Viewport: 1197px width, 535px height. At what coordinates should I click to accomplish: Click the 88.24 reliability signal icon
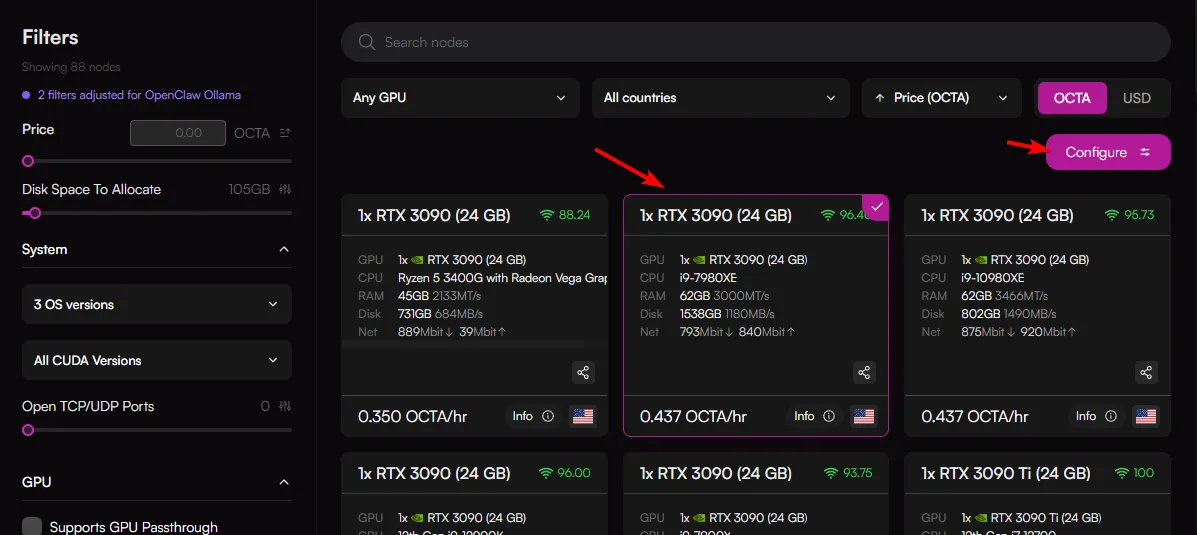(x=547, y=215)
